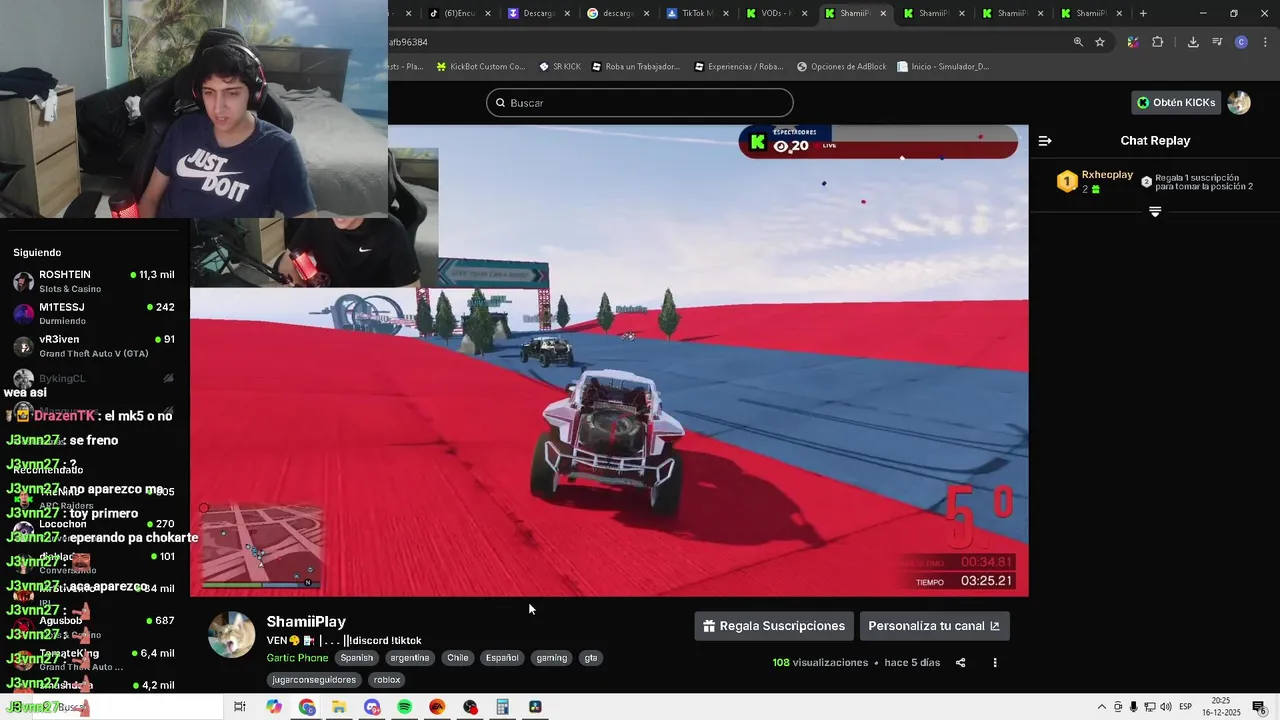Open the notification center icon

coord(1259,707)
